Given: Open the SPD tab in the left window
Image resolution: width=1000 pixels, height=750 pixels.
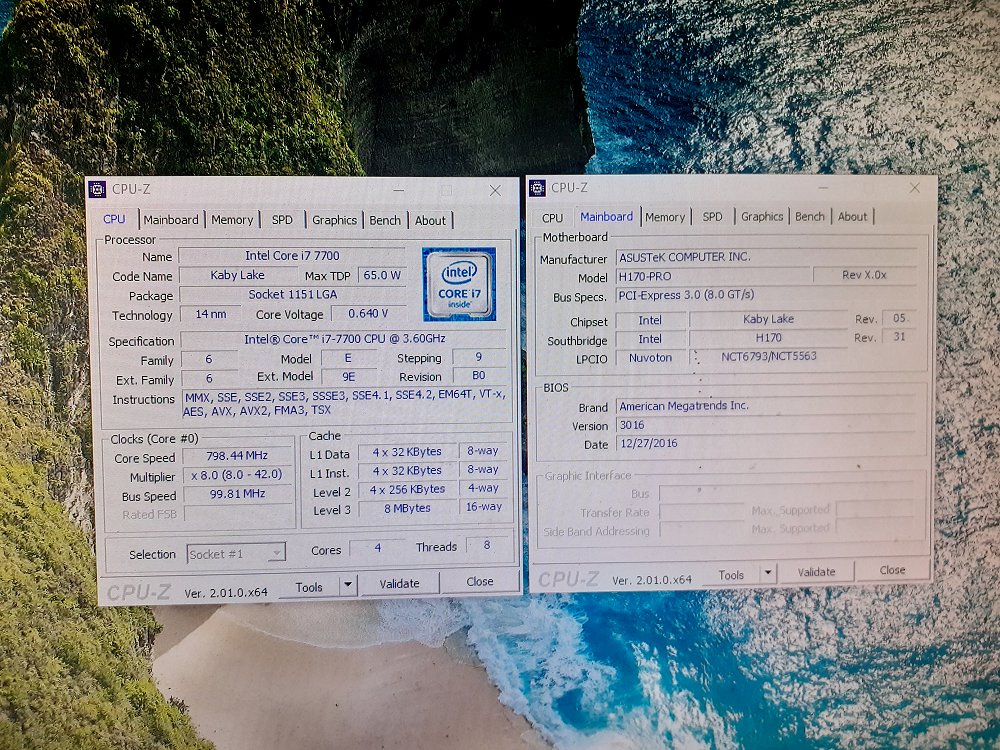Looking at the screenshot, I should coord(283,220).
